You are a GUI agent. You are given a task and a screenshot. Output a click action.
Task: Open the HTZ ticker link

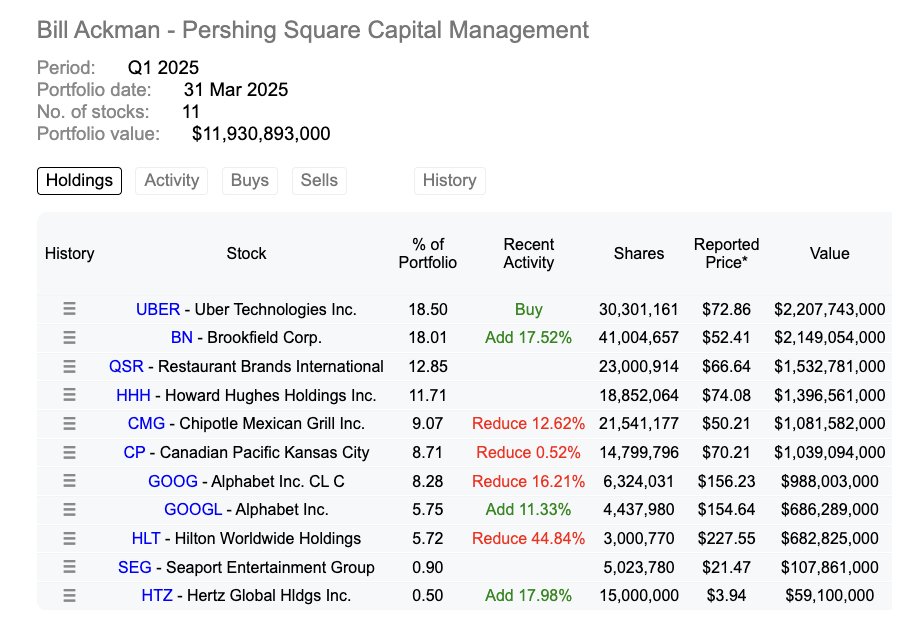click(157, 596)
